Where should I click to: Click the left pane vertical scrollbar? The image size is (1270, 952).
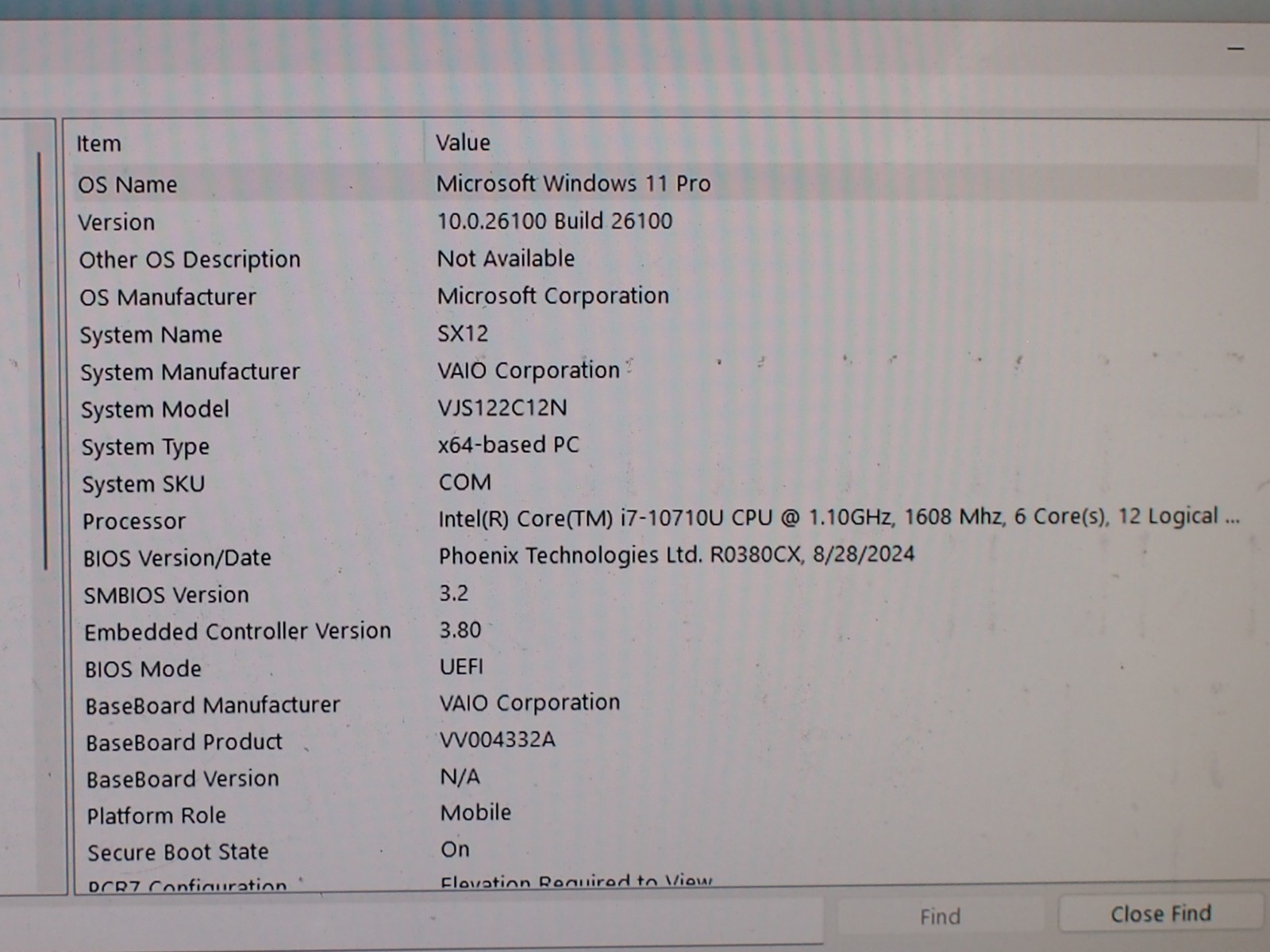click(x=43, y=361)
